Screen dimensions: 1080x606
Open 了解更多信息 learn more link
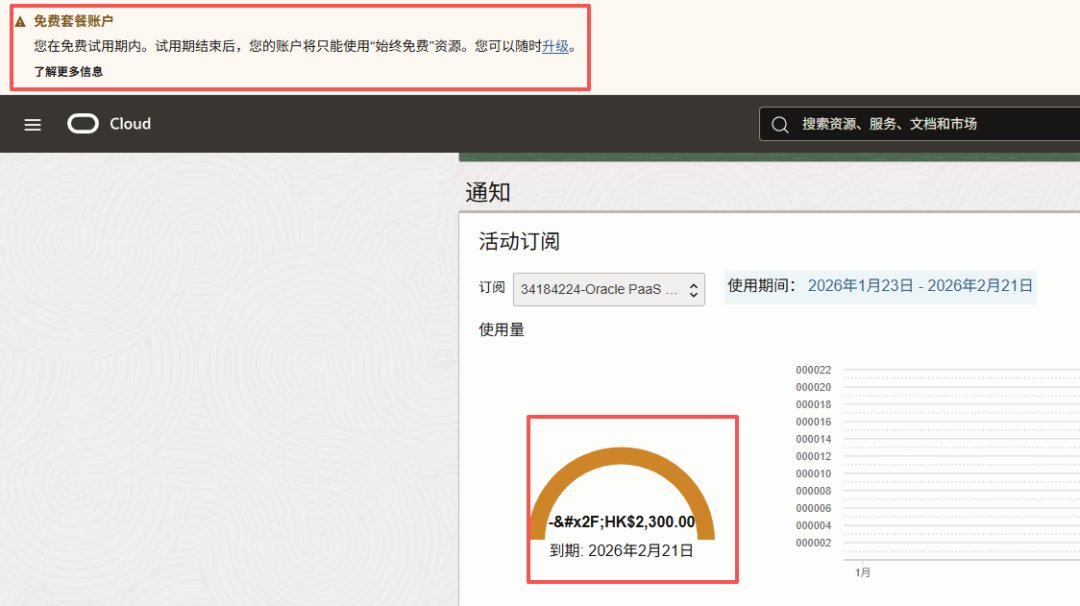click(x=68, y=72)
